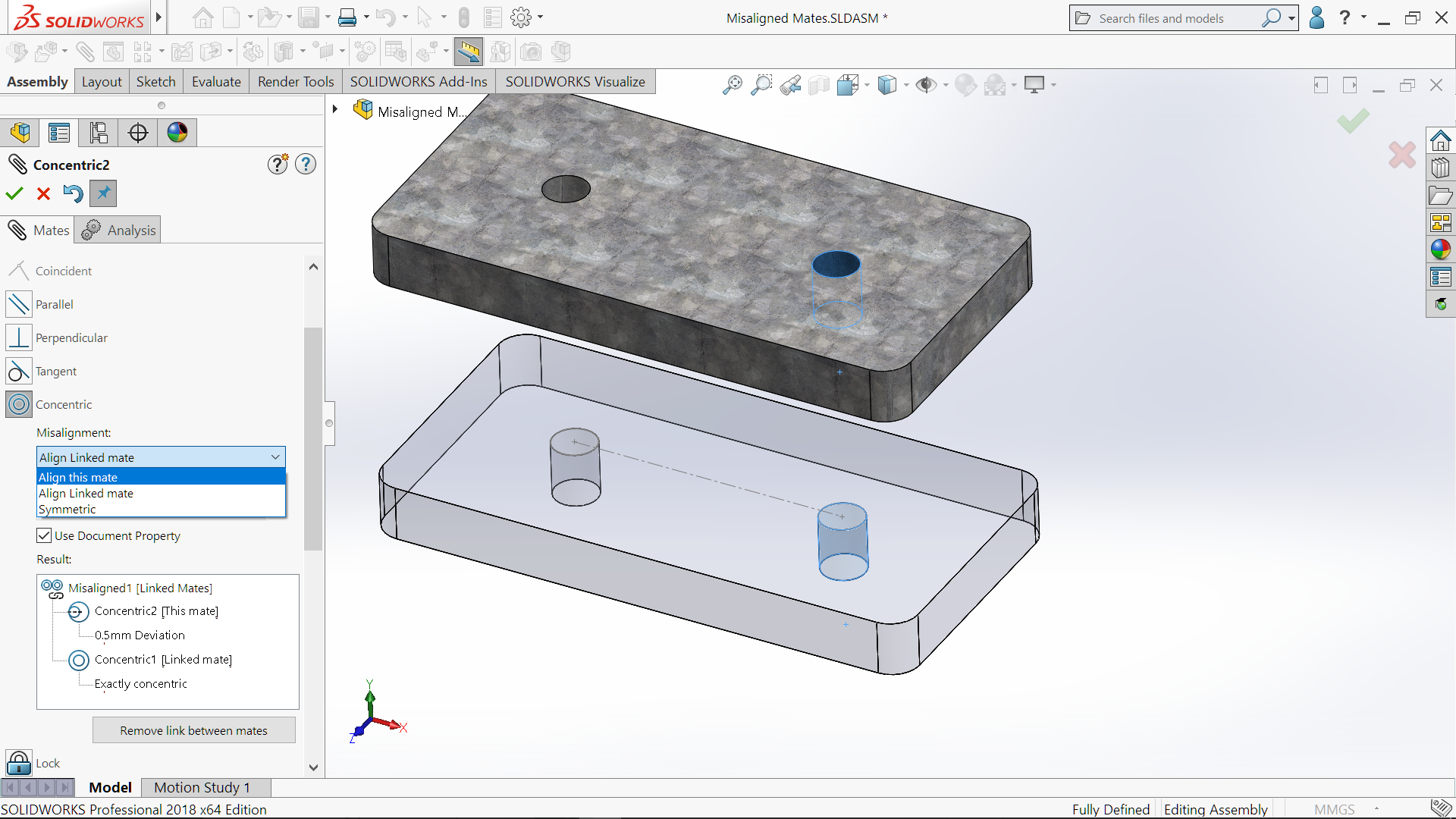
Task: Pick Symmetric from misalignment list
Action: [67, 509]
